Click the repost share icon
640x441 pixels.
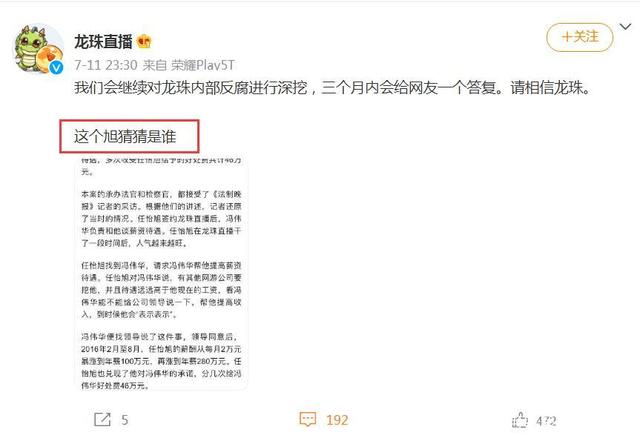[x=102, y=419]
